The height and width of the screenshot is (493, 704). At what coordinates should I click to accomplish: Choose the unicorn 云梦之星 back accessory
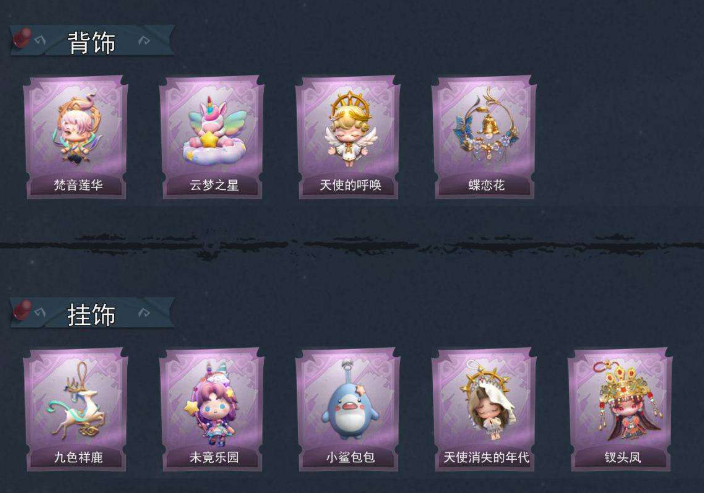coord(212,137)
